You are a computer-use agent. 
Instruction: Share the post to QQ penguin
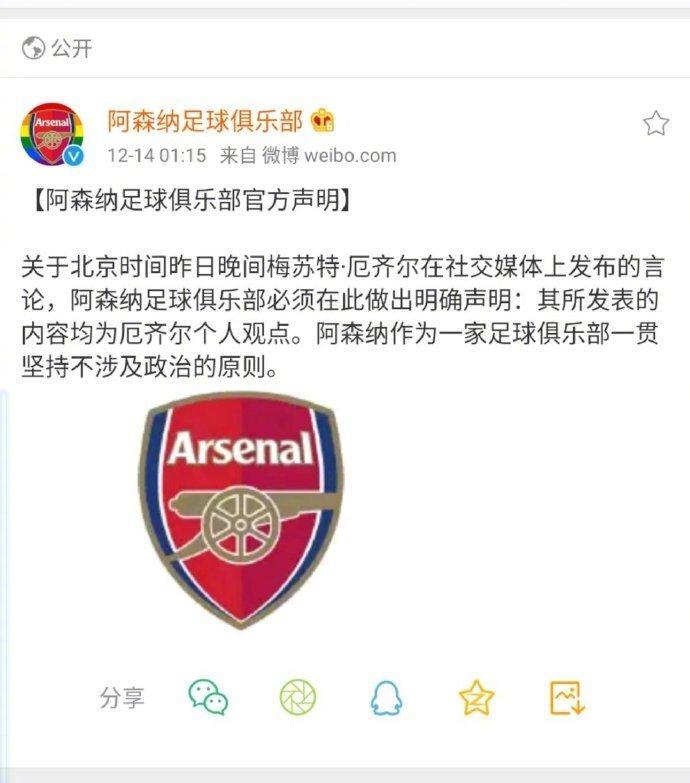(386, 698)
